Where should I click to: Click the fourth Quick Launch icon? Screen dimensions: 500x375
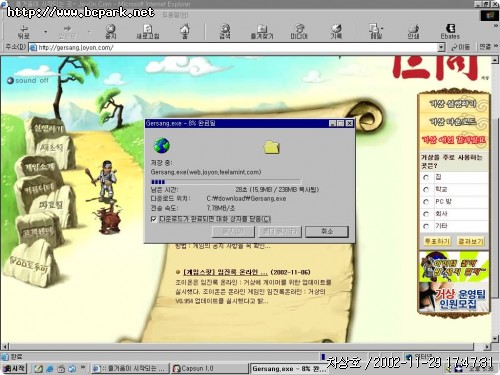(x=72, y=368)
